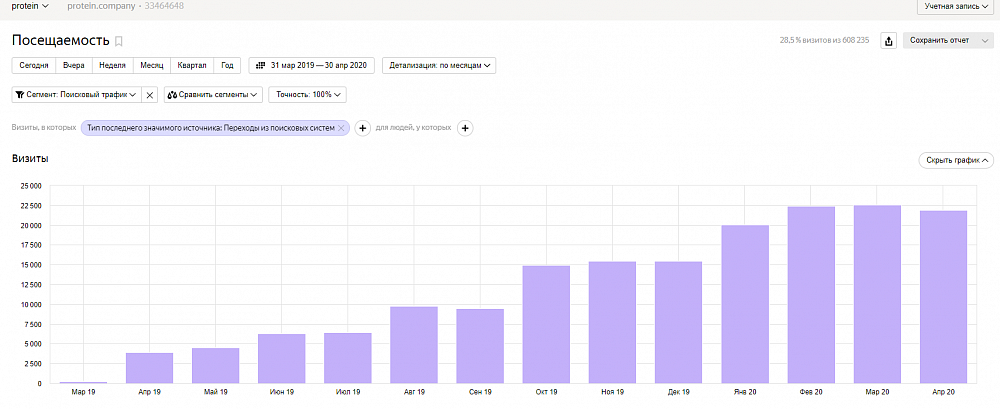
Task: Collapse the chart with Скрыть график
Action: click(956, 160)
